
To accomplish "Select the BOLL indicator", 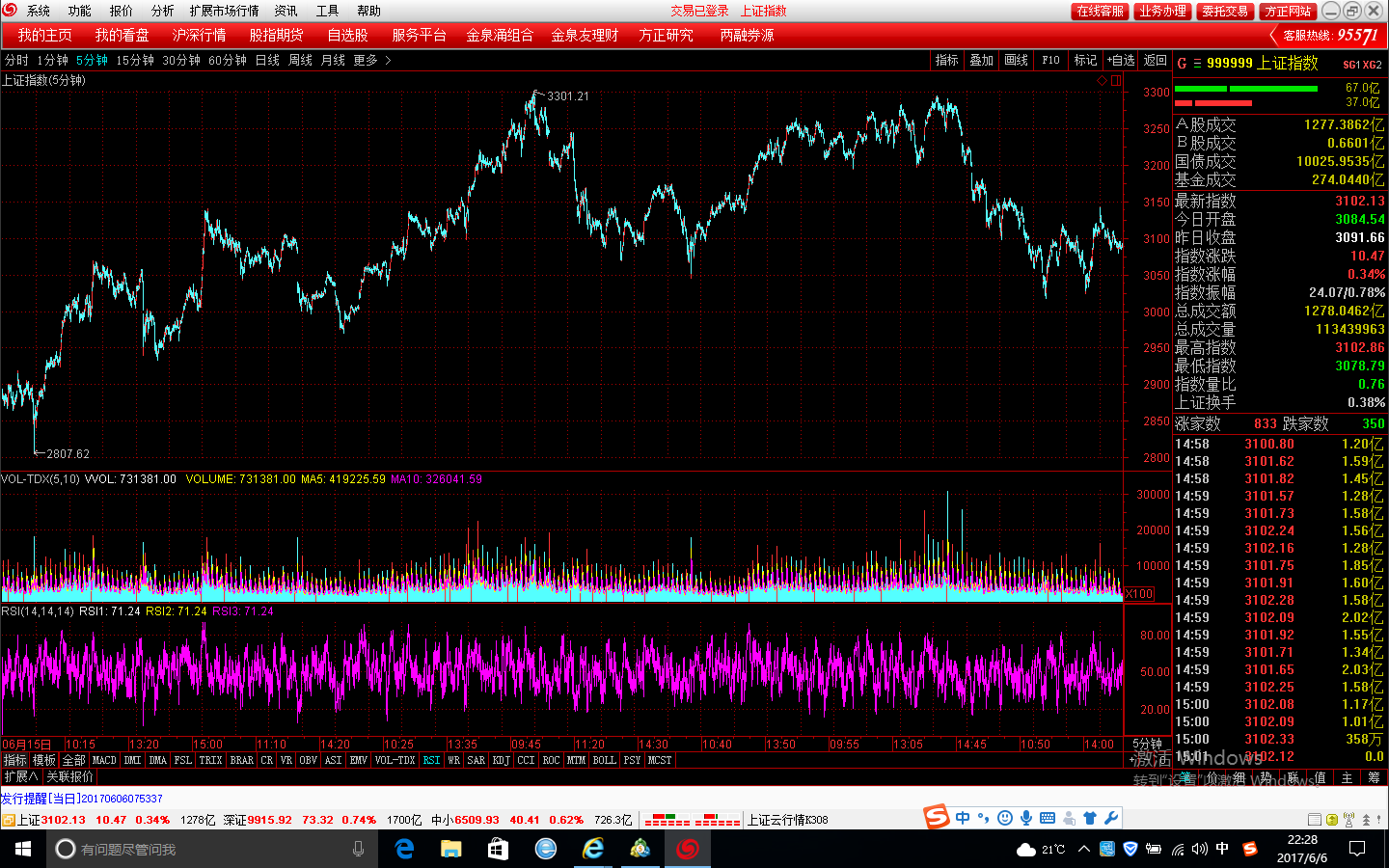I will click(604, 760).
